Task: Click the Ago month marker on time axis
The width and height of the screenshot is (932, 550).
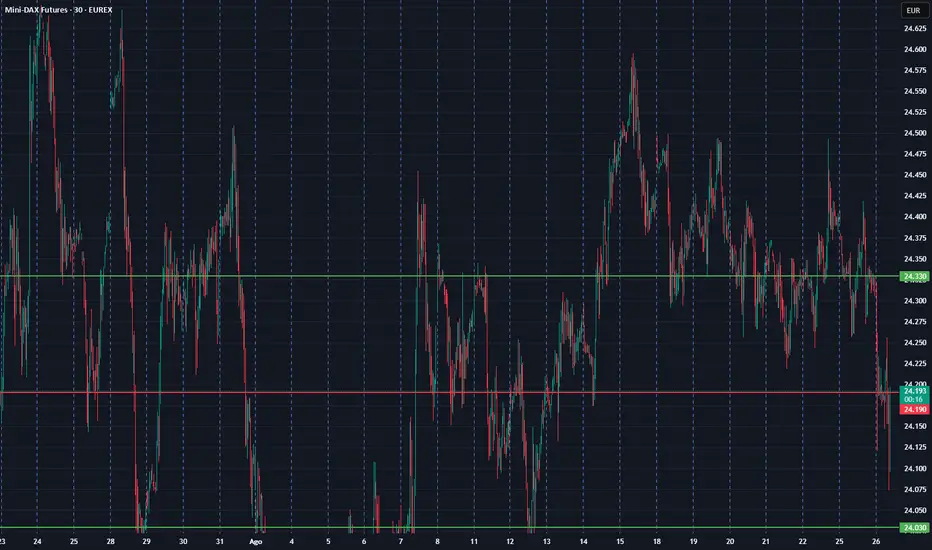Action: 255,541
